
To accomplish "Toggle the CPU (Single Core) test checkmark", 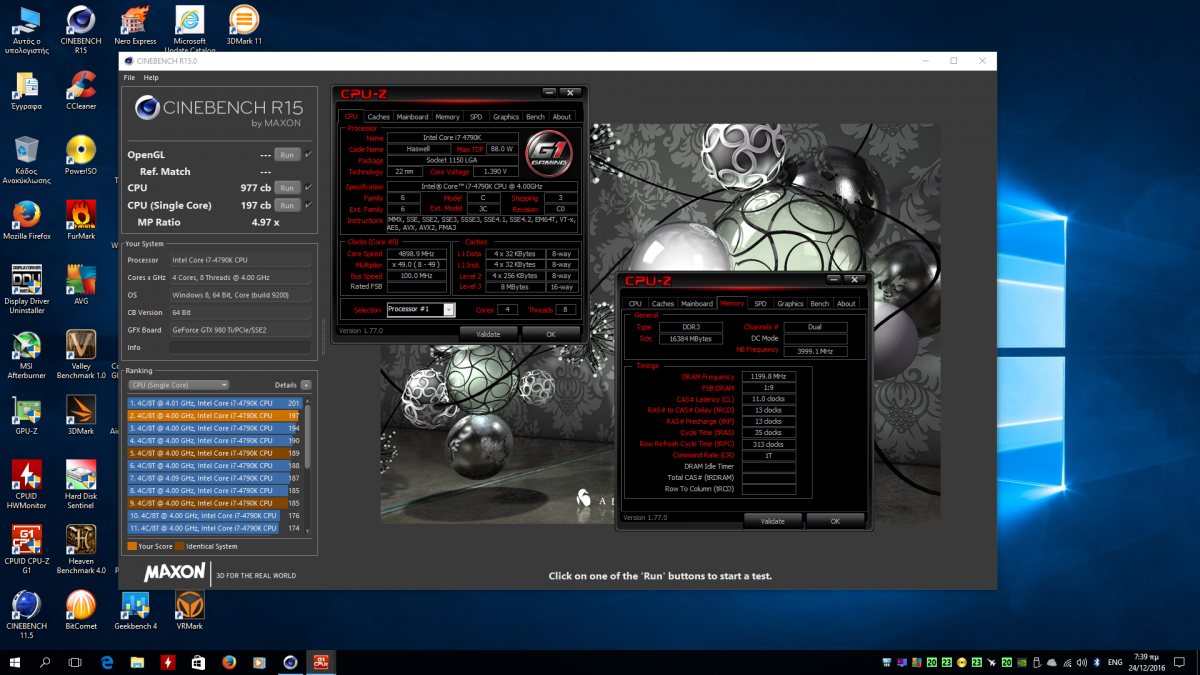I will [x=308, y=204].
